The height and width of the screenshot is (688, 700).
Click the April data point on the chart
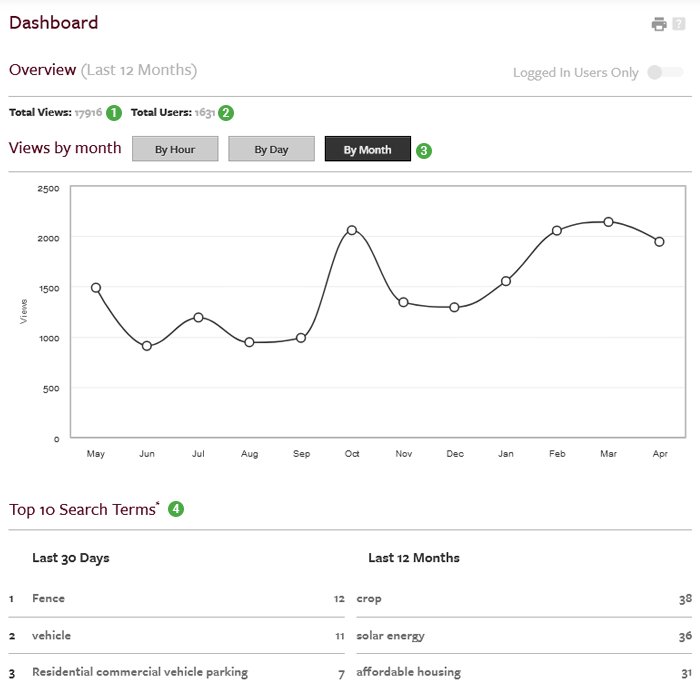pos(659,242)
